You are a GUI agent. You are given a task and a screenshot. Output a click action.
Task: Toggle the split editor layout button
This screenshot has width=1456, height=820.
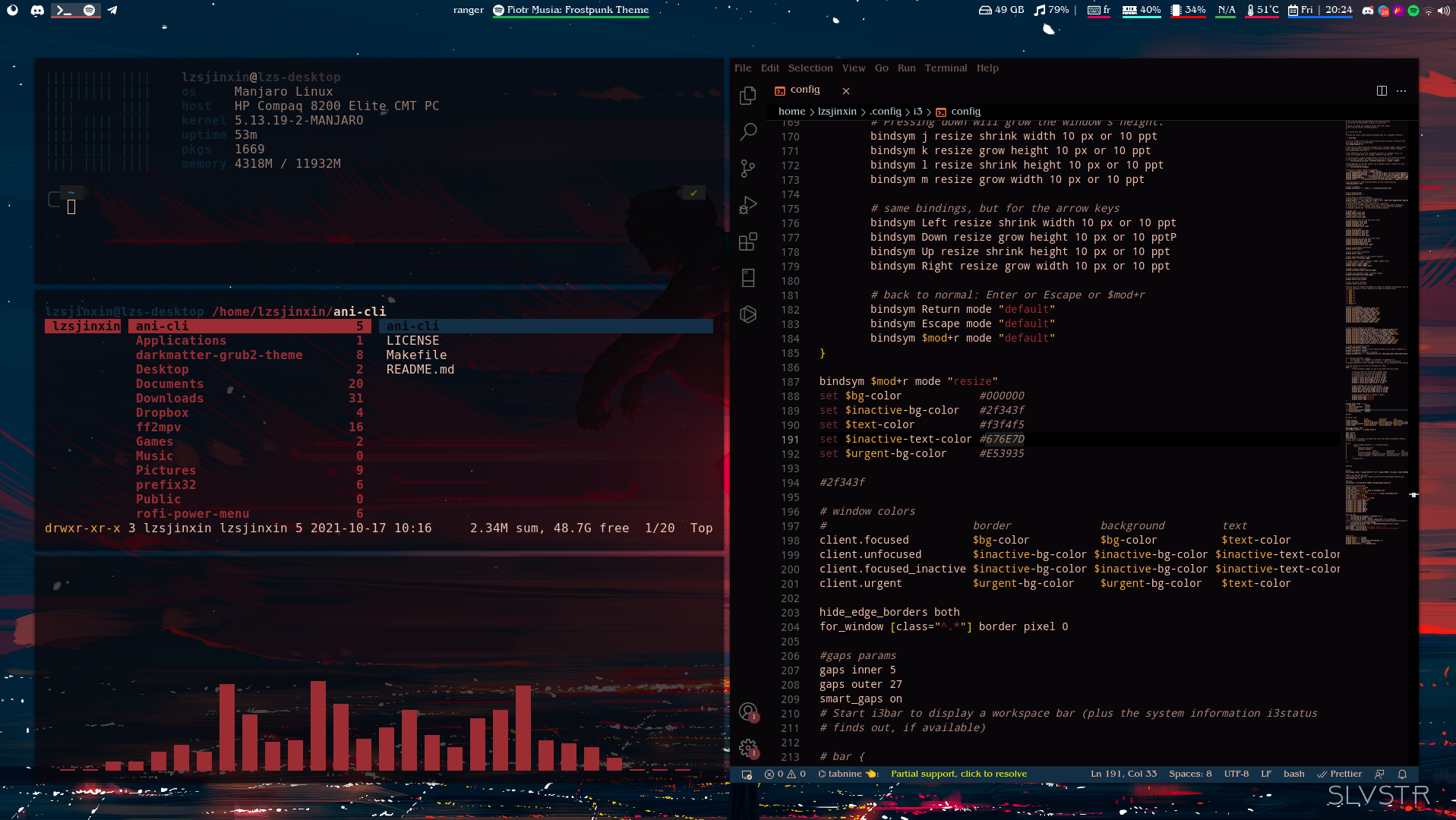[x=1382, y=90]
